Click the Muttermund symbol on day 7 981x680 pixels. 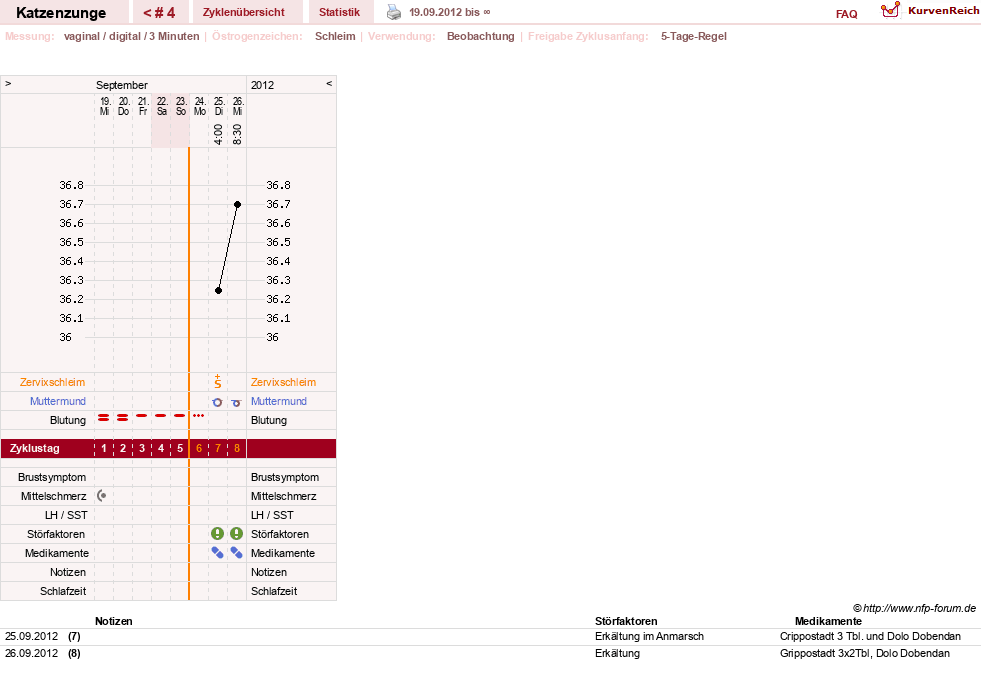217,402
